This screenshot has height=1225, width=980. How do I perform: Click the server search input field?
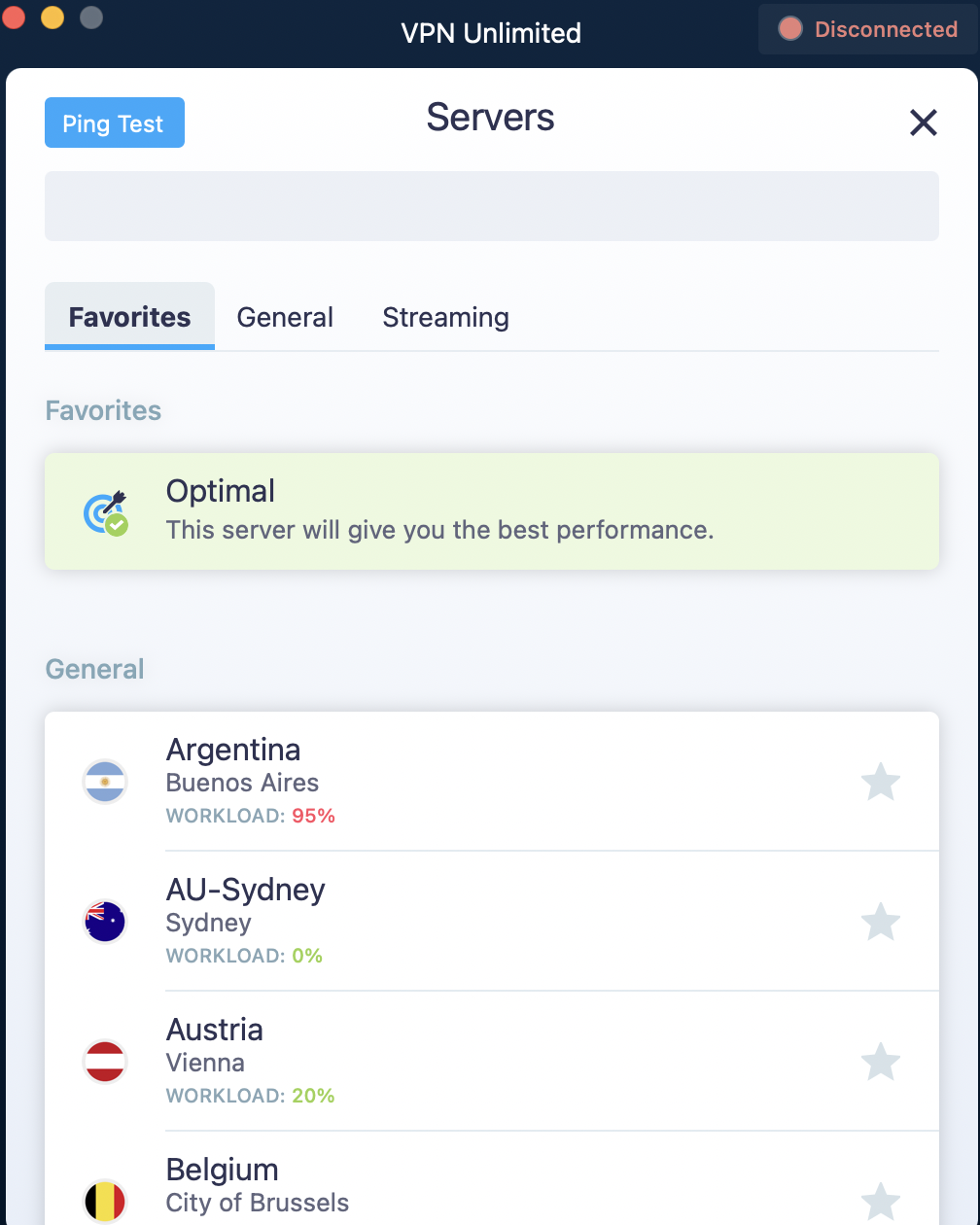(492, 206)
